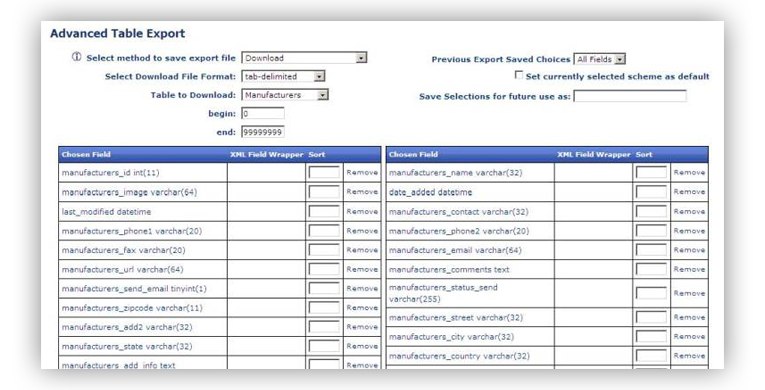Remove the manufacturers_contact field
Viewport: 765px width, 390px height.
click(x=689, y=211)
